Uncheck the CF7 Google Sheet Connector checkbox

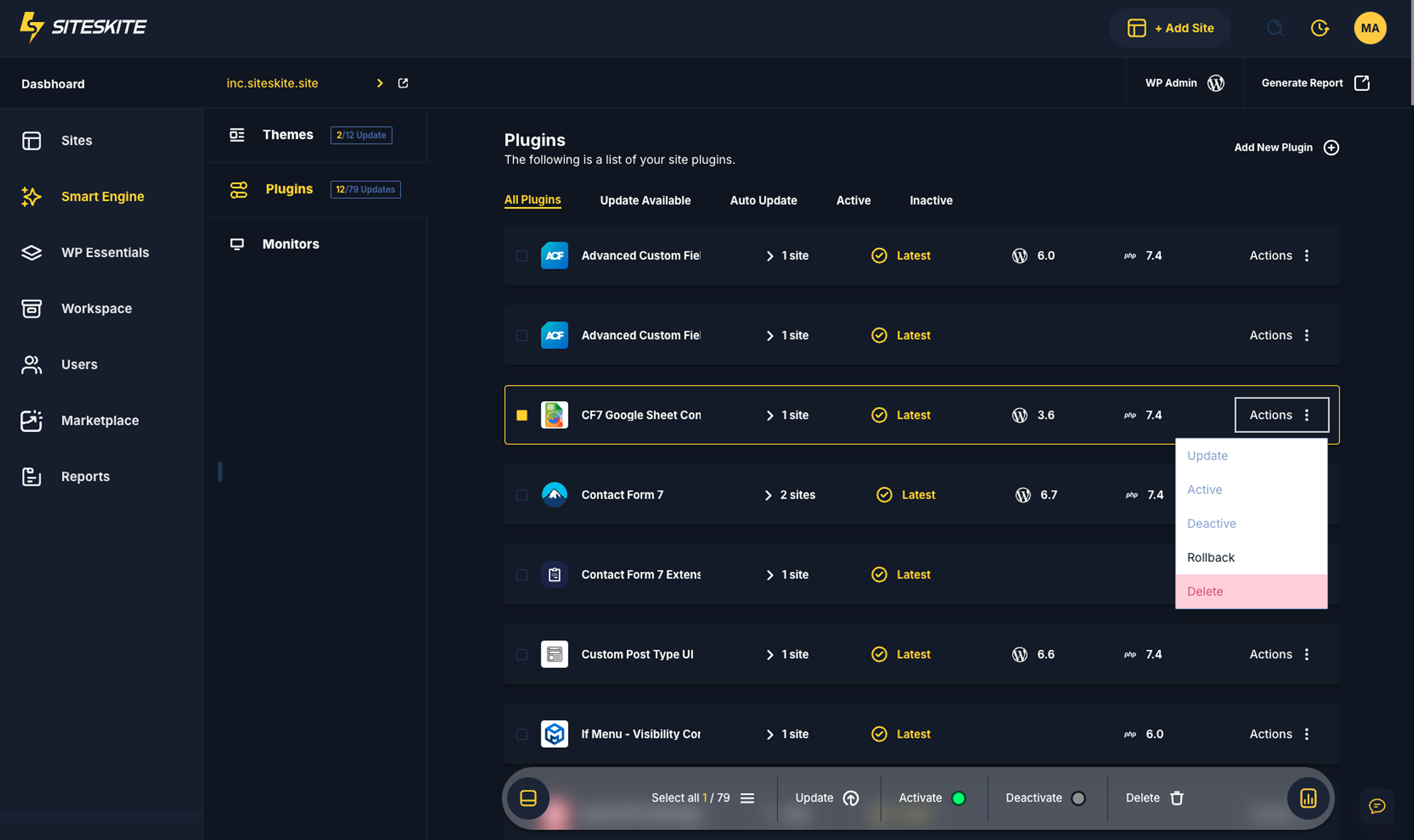[x=522, y=415]
